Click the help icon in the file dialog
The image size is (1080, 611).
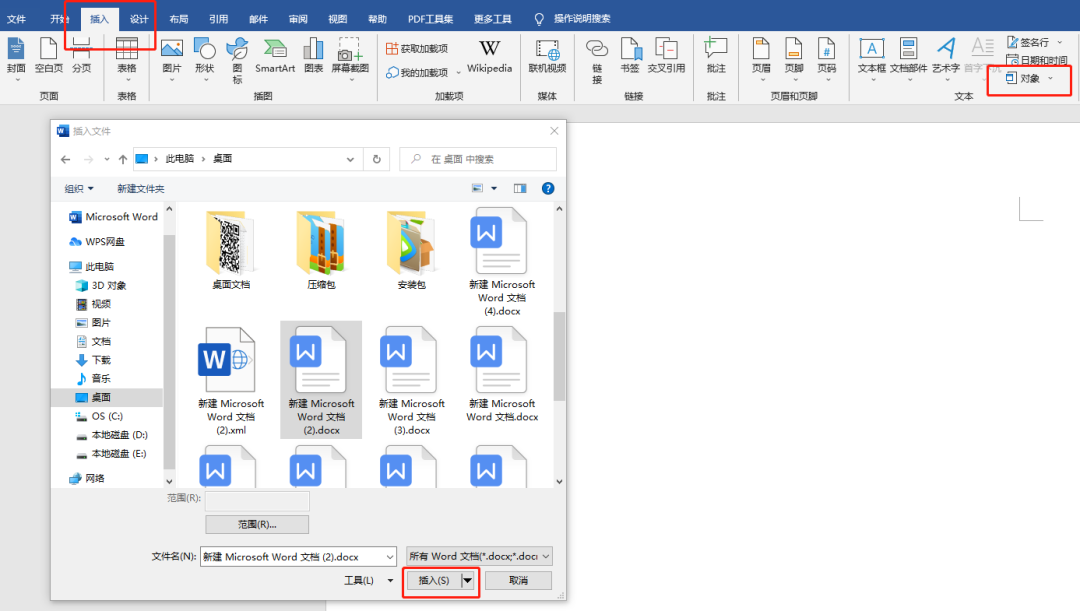pyautogui.click(x=548, y=188)
